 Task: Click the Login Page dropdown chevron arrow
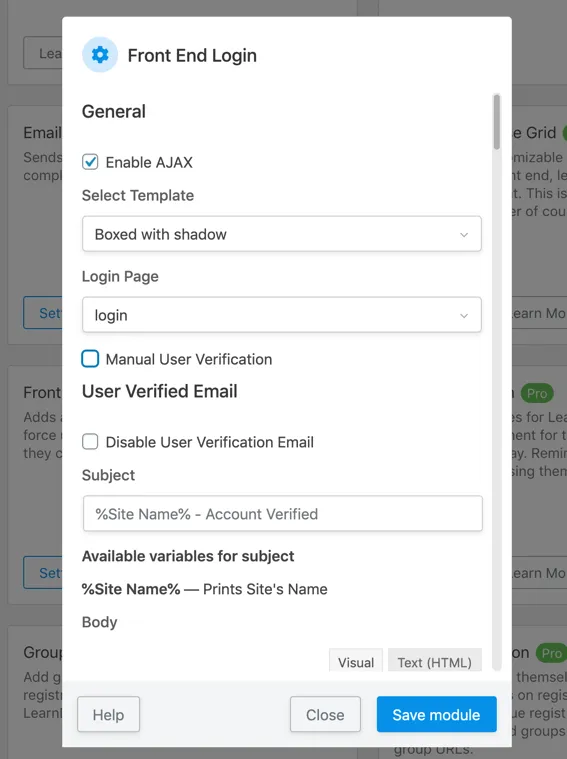pyautogui.click(x=464, y=316)
